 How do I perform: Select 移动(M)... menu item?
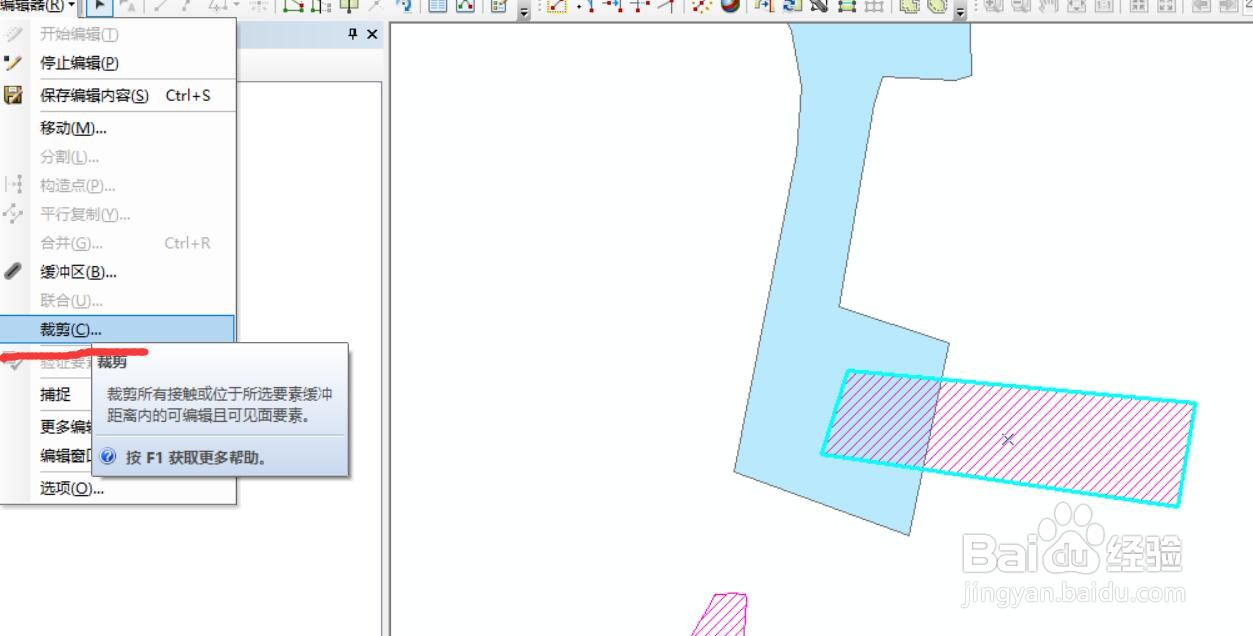click(x=118, y=128)
